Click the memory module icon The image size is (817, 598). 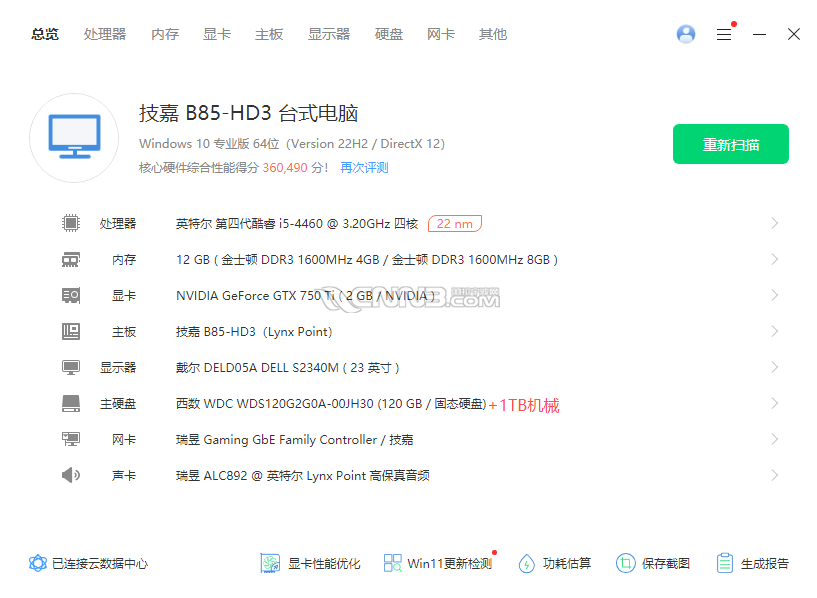coord(71,259)
